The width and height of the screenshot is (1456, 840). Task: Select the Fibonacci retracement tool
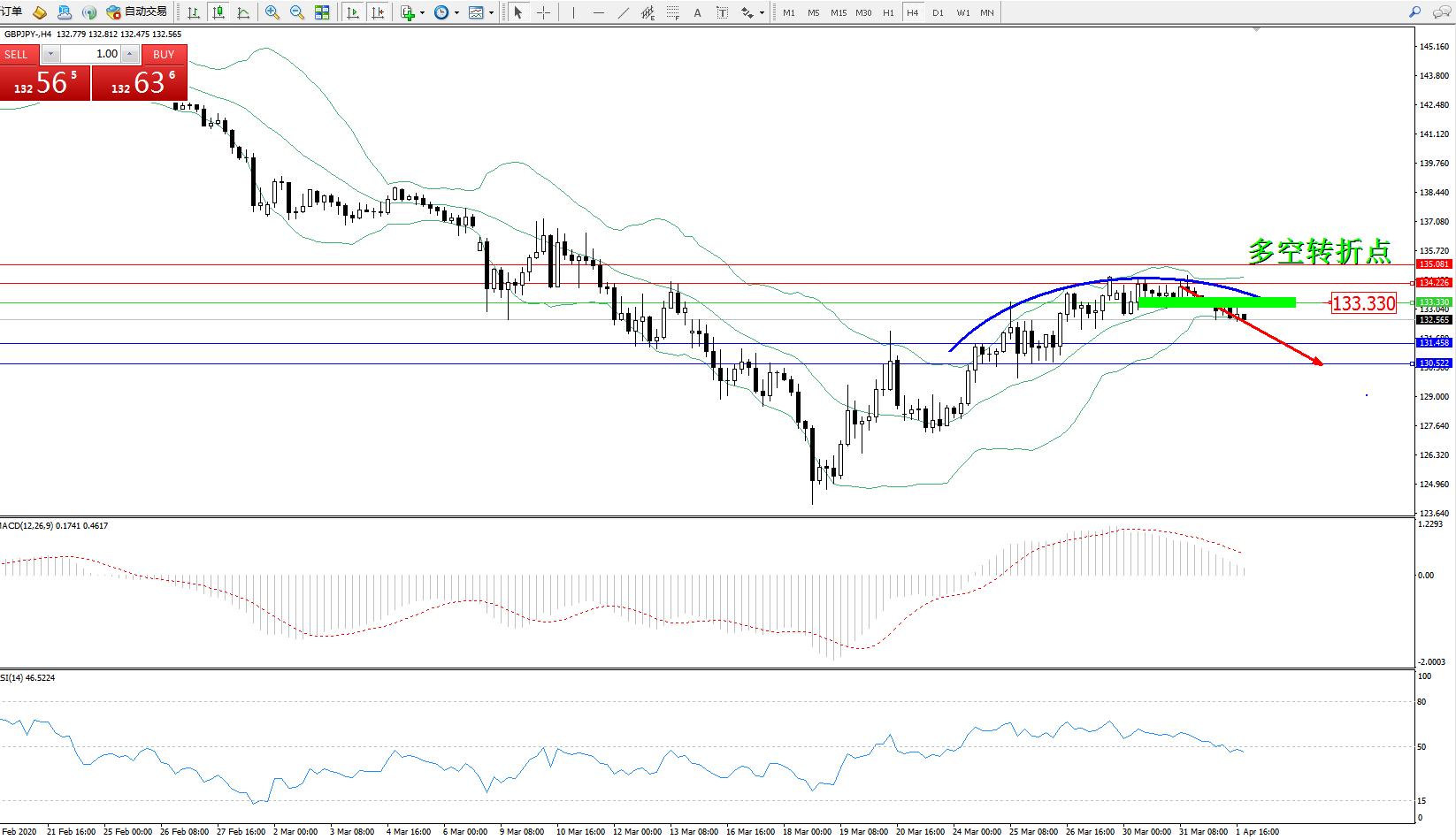672,12
